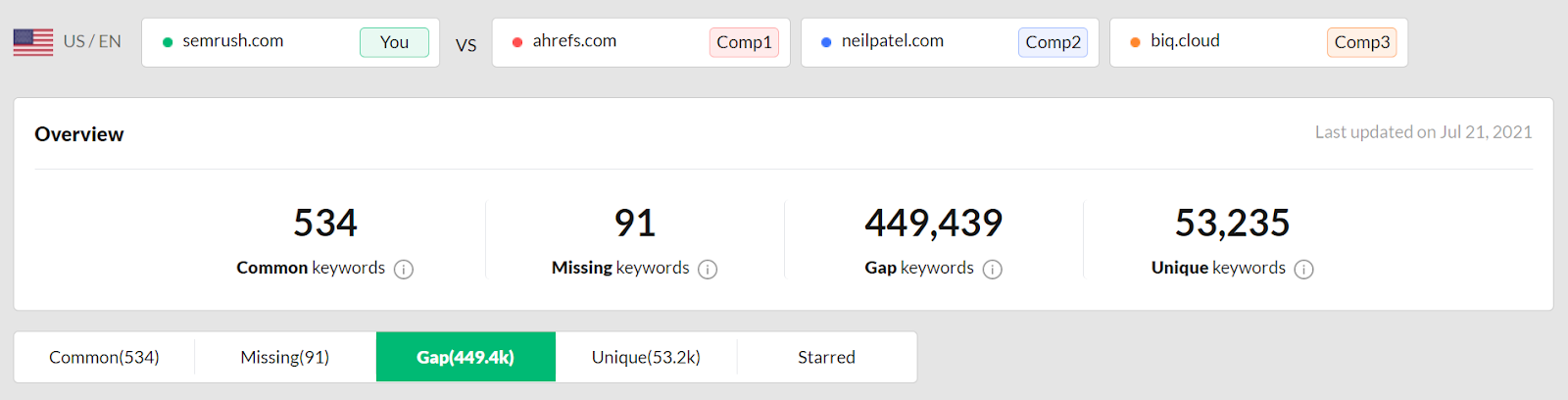
Task: Click the 534 common keywords count
Action: tap(325, 224)
